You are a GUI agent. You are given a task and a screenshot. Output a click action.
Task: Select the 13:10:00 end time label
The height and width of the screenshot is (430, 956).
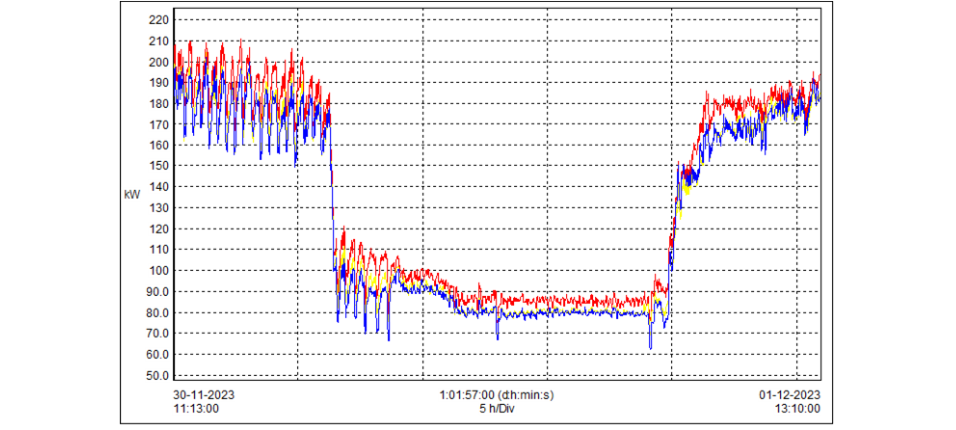pos(796,409)
